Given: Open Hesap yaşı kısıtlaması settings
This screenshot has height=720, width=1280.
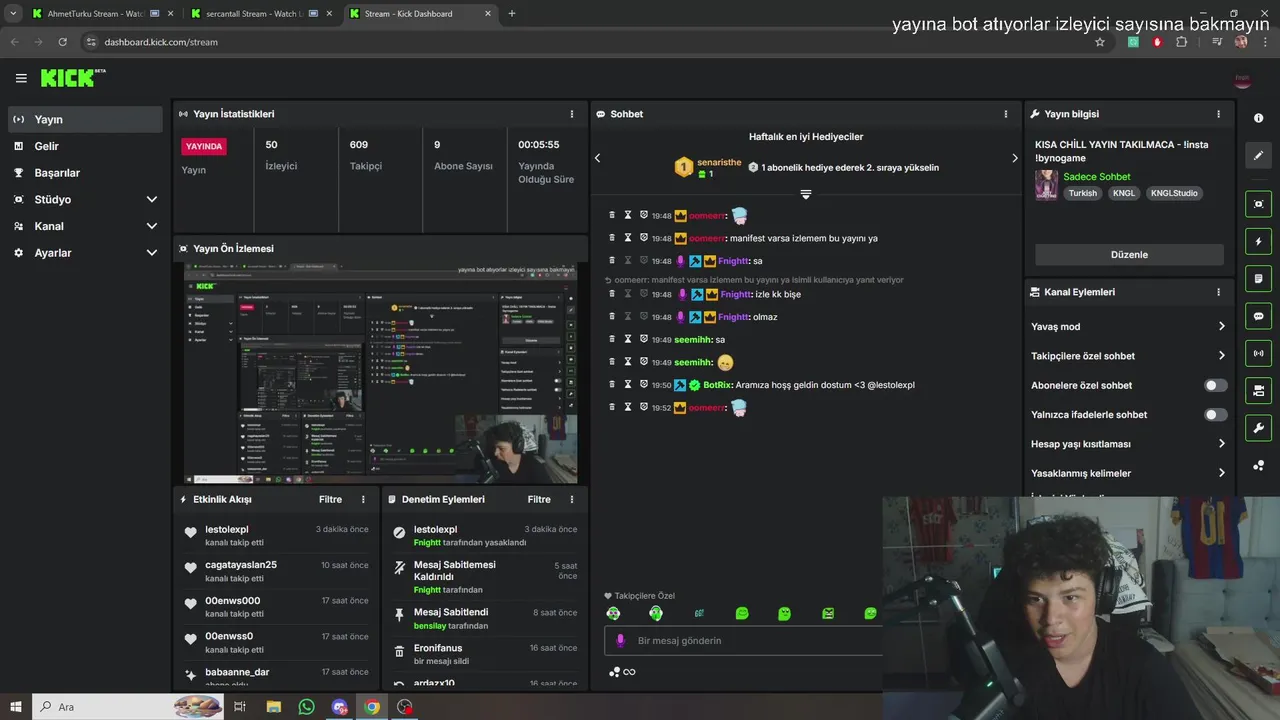Looking at the screenshot, I should (1128, 444).
